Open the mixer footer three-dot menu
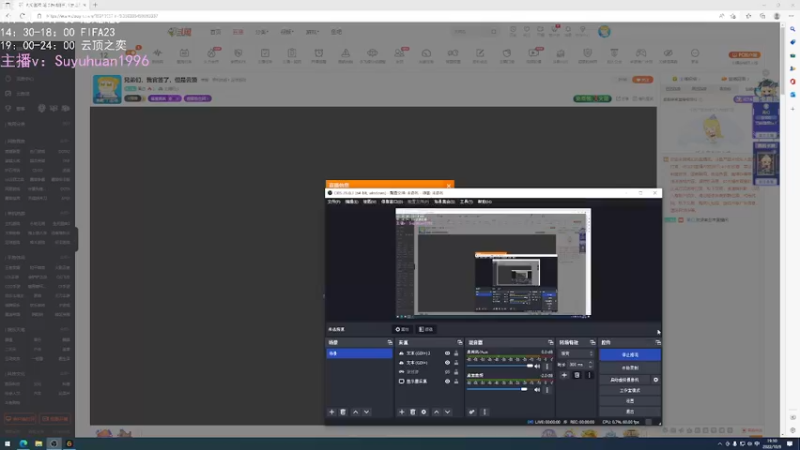 tap(485, 412)
